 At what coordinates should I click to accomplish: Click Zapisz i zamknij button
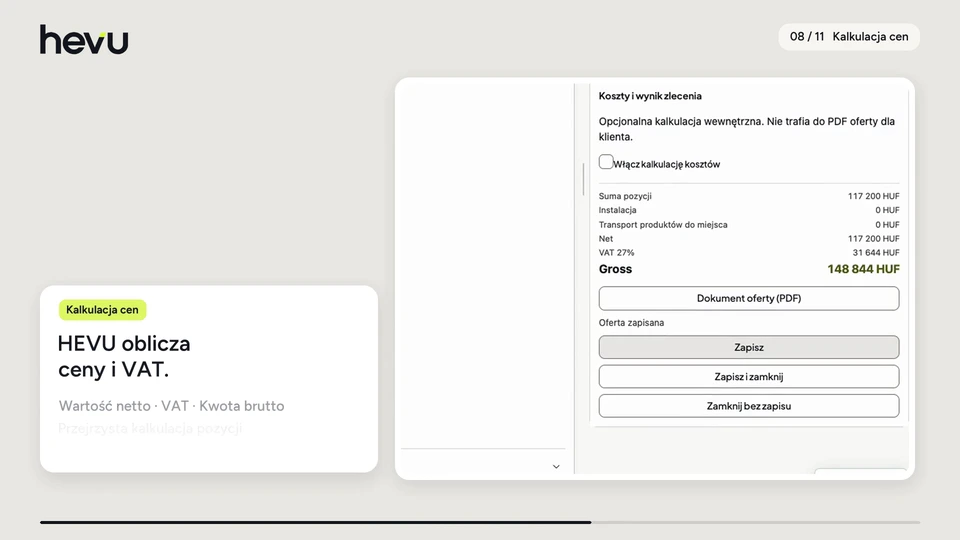tap(749, 377)
